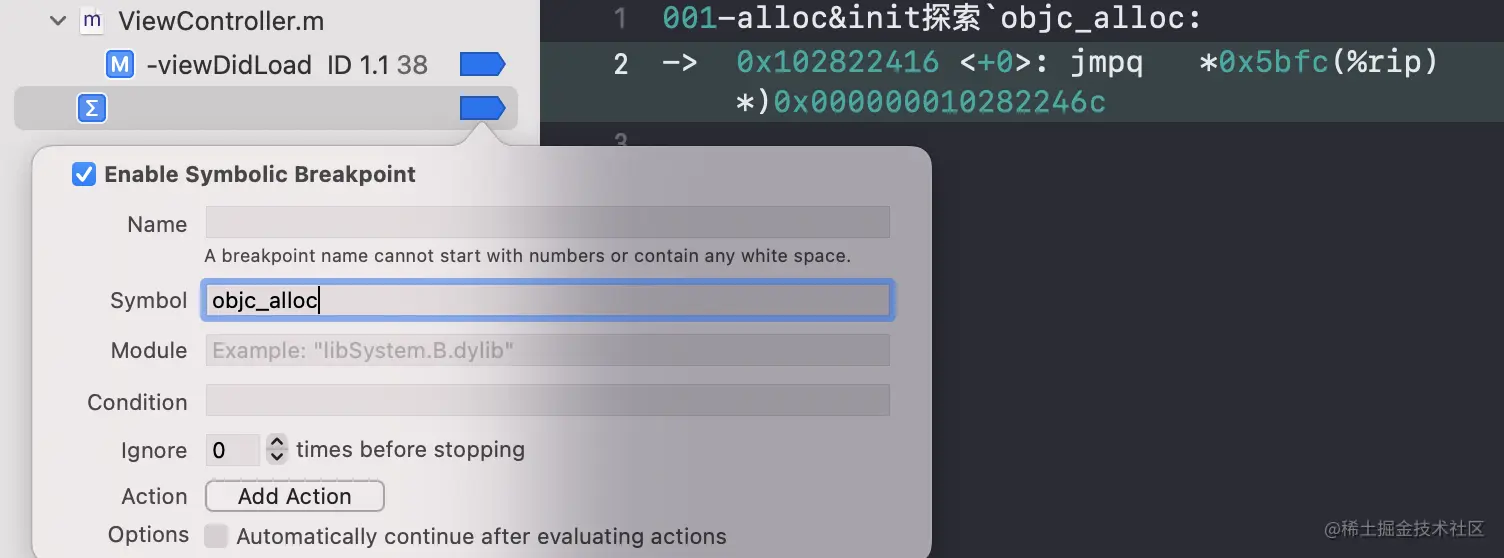The height and width of the screenshot is (558, 1504).
Task: Click the instruction pointer arrow on line 2
Action: 679,64
